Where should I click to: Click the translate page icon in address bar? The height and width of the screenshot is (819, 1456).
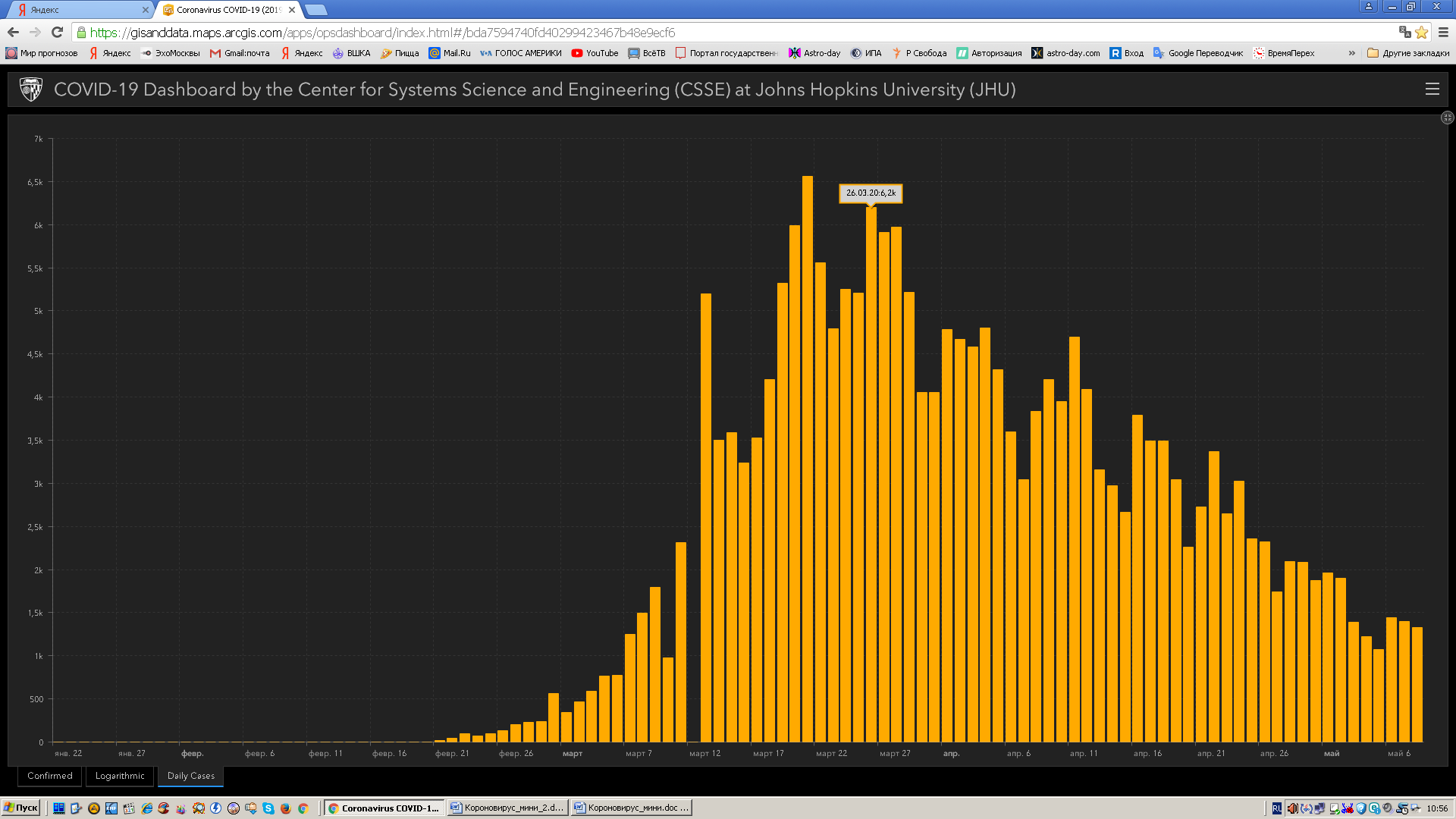pyautogui.click(x=1404, y=32)
